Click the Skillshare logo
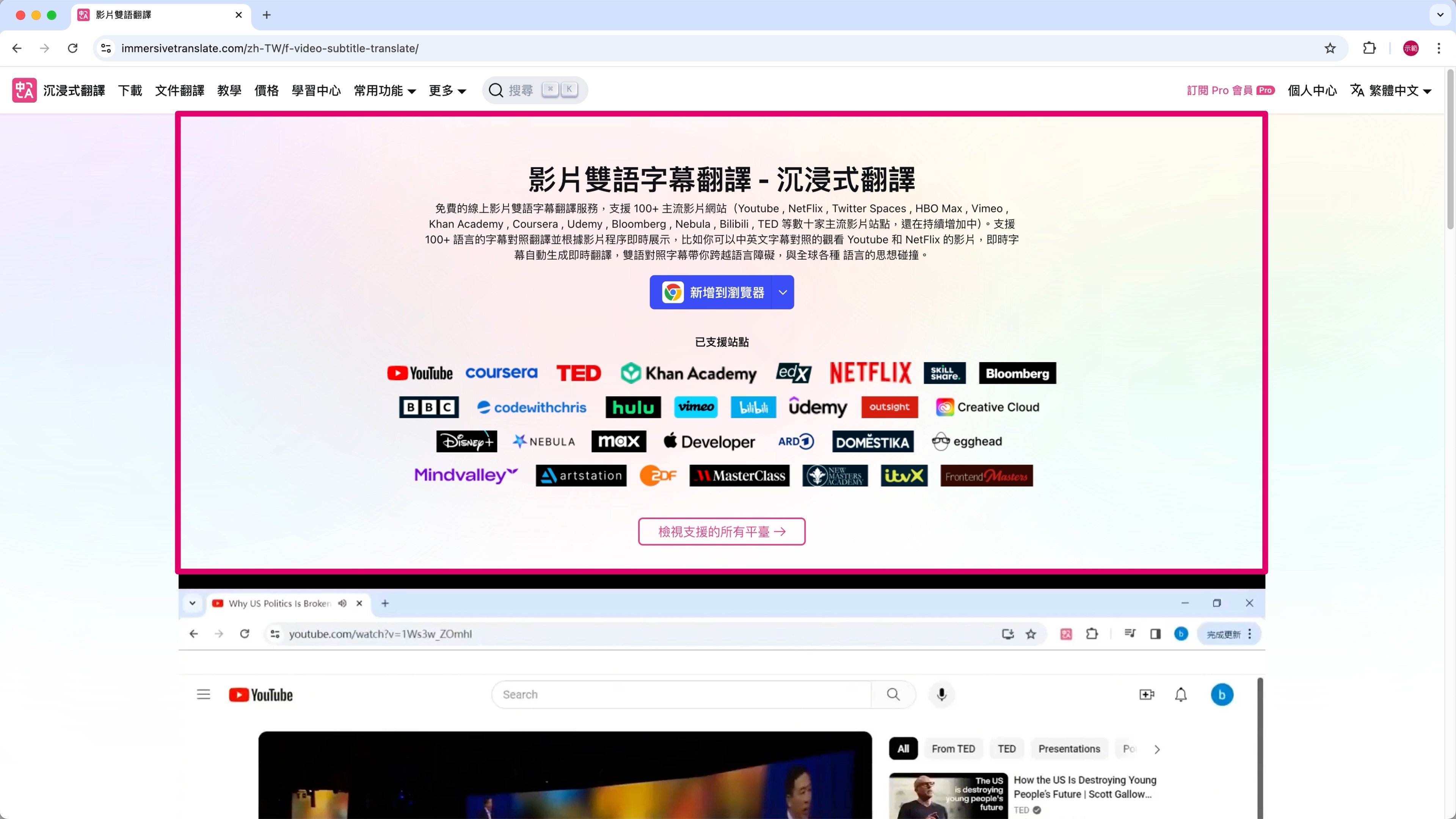The image size is (1456, 819). click(945, 373)
